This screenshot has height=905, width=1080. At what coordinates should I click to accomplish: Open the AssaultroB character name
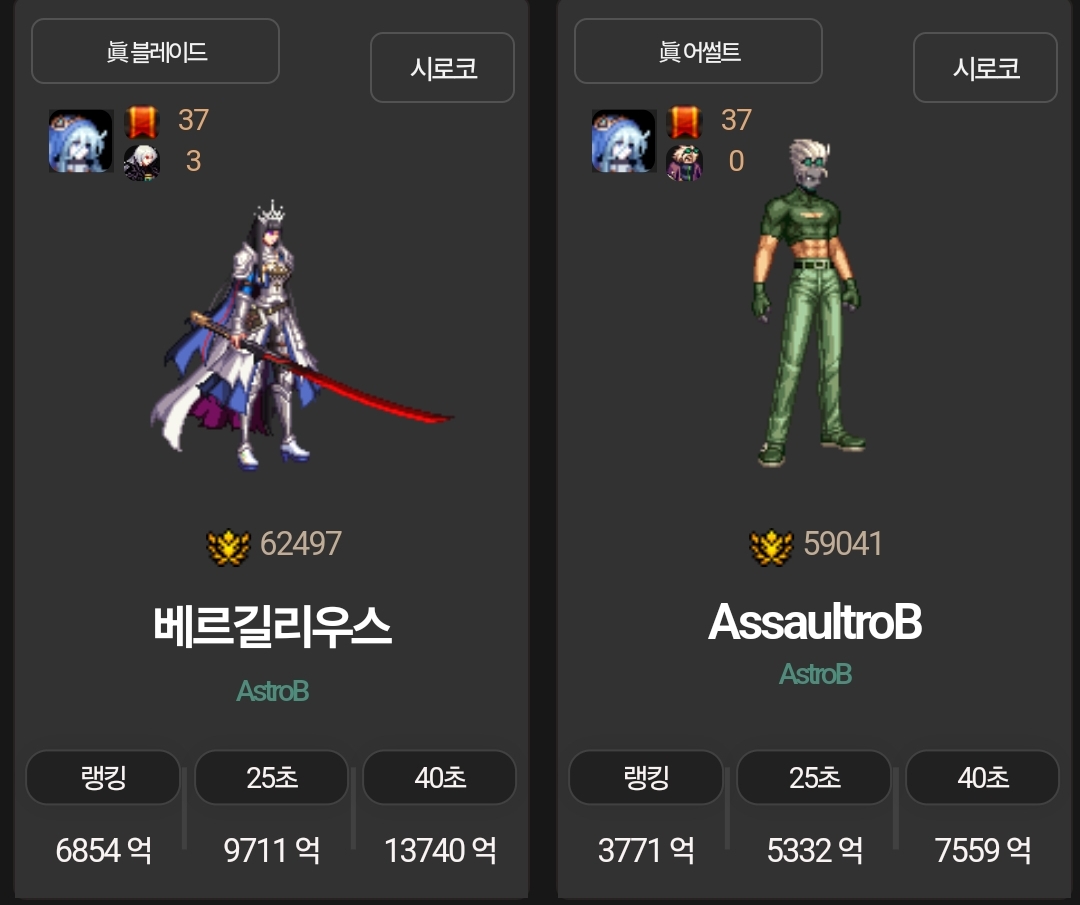click(815, 622)
